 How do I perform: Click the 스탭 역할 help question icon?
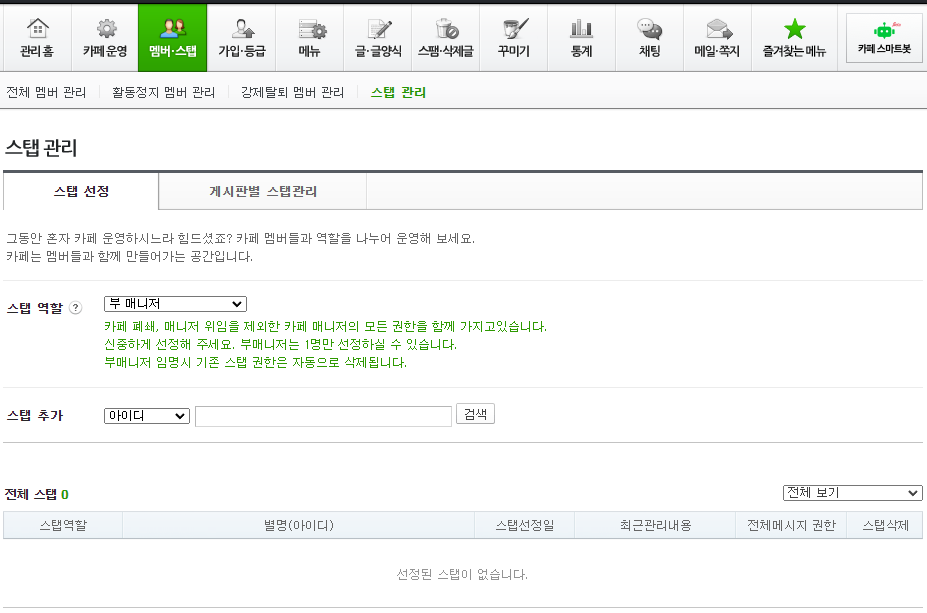click(x=76, y=307)
